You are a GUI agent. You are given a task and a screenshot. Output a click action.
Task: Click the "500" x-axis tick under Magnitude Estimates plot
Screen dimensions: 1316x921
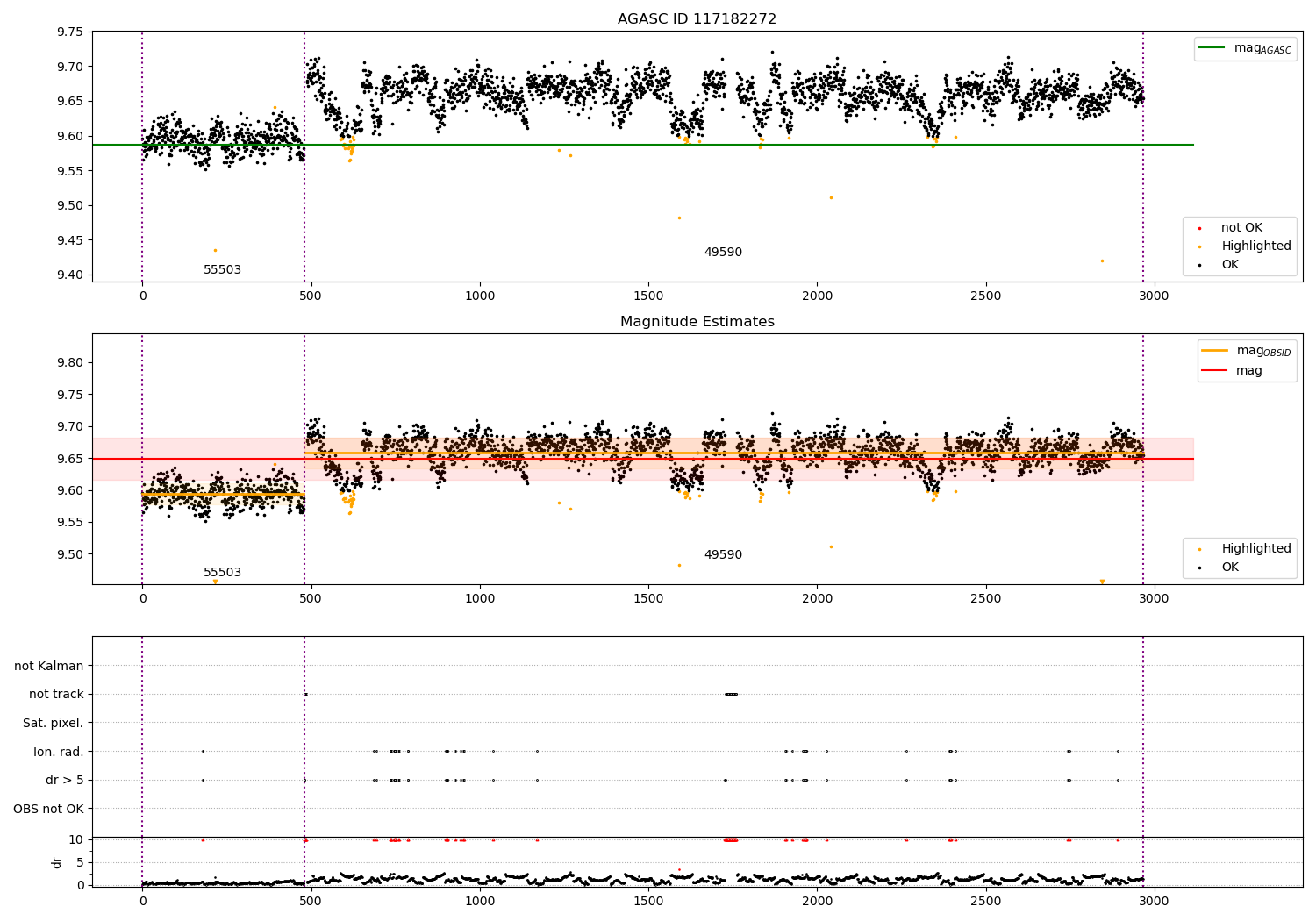click(311, 599)
